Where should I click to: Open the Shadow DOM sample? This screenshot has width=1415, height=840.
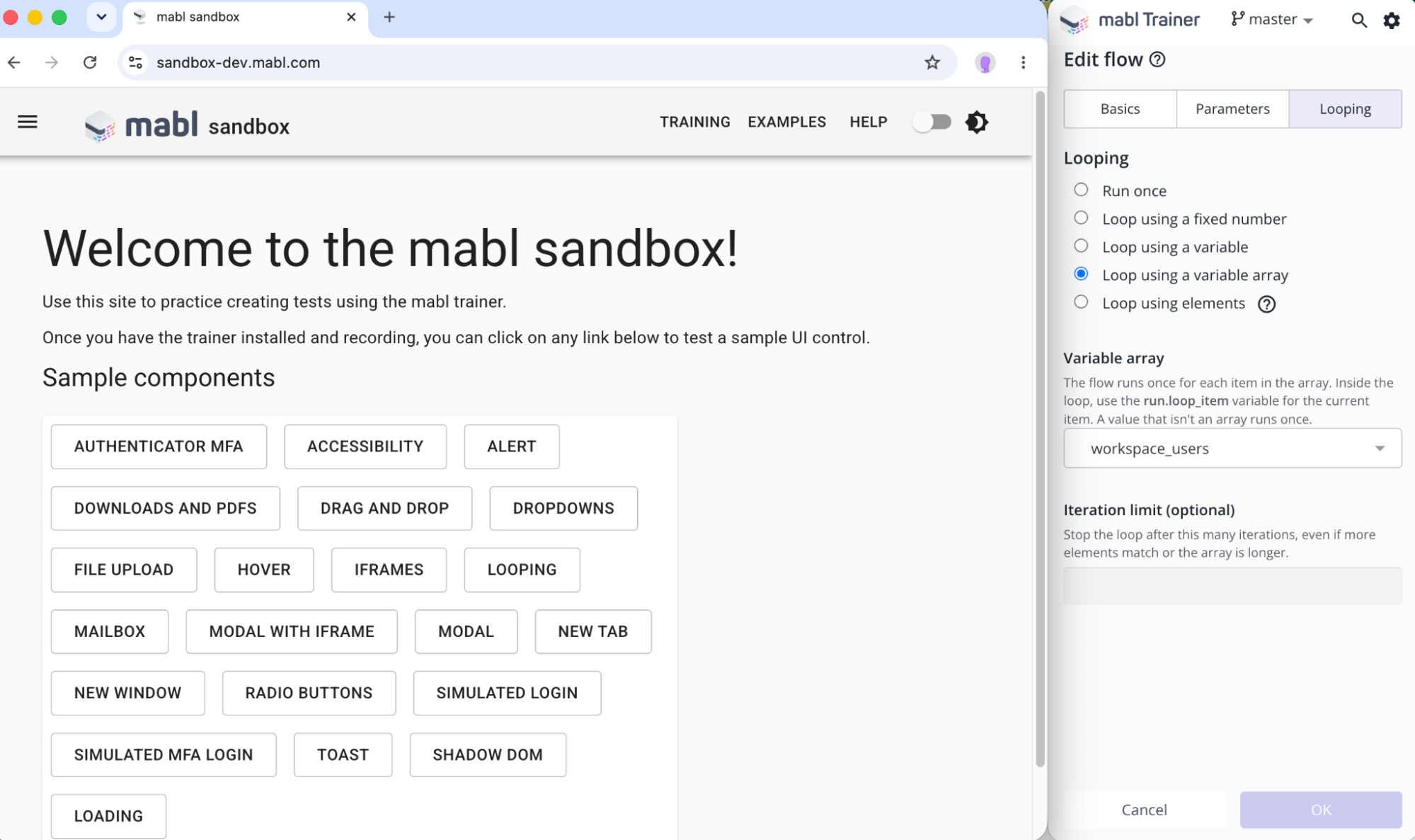coord(488,754)
